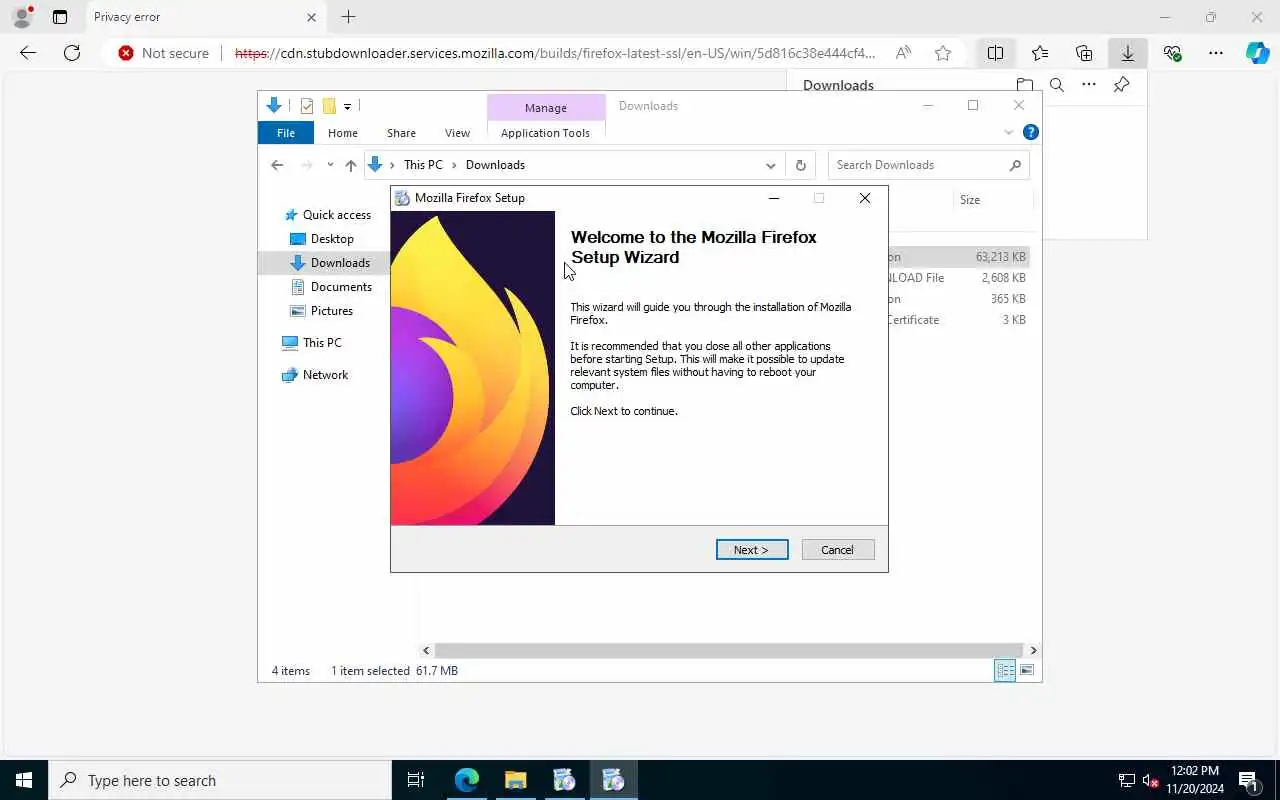Select the 2,608 KB file row
This screenshot has height=800, width=1280.
(958, 278)
